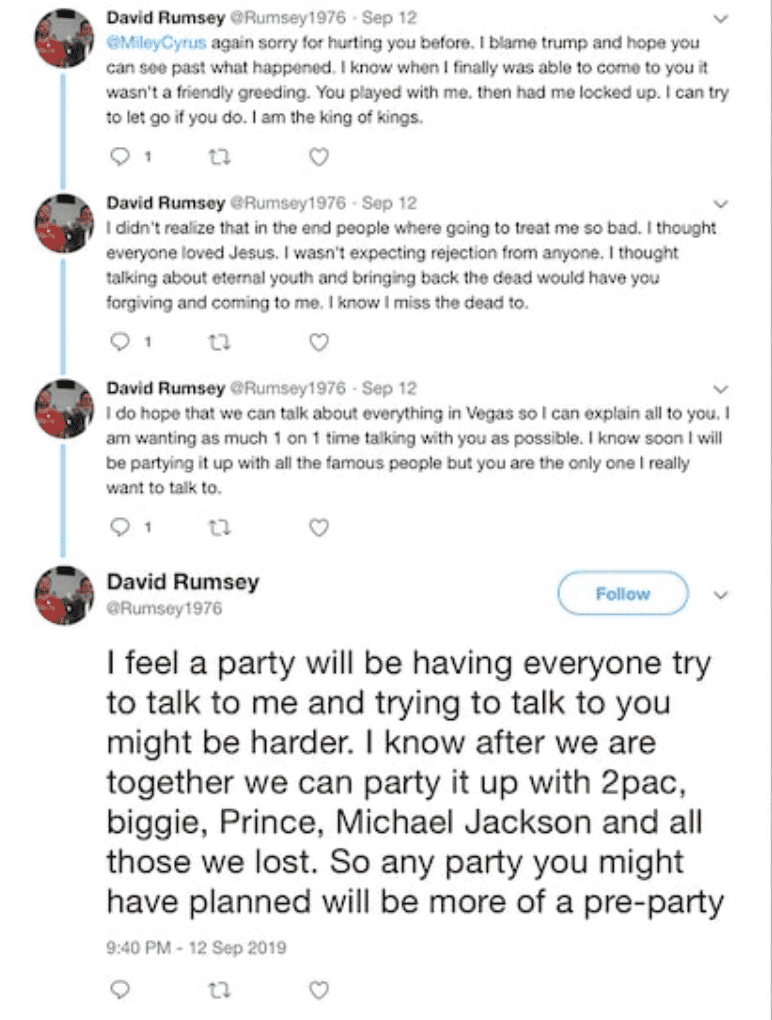Retweet the main pre-party tweet

tap(219, 990)
